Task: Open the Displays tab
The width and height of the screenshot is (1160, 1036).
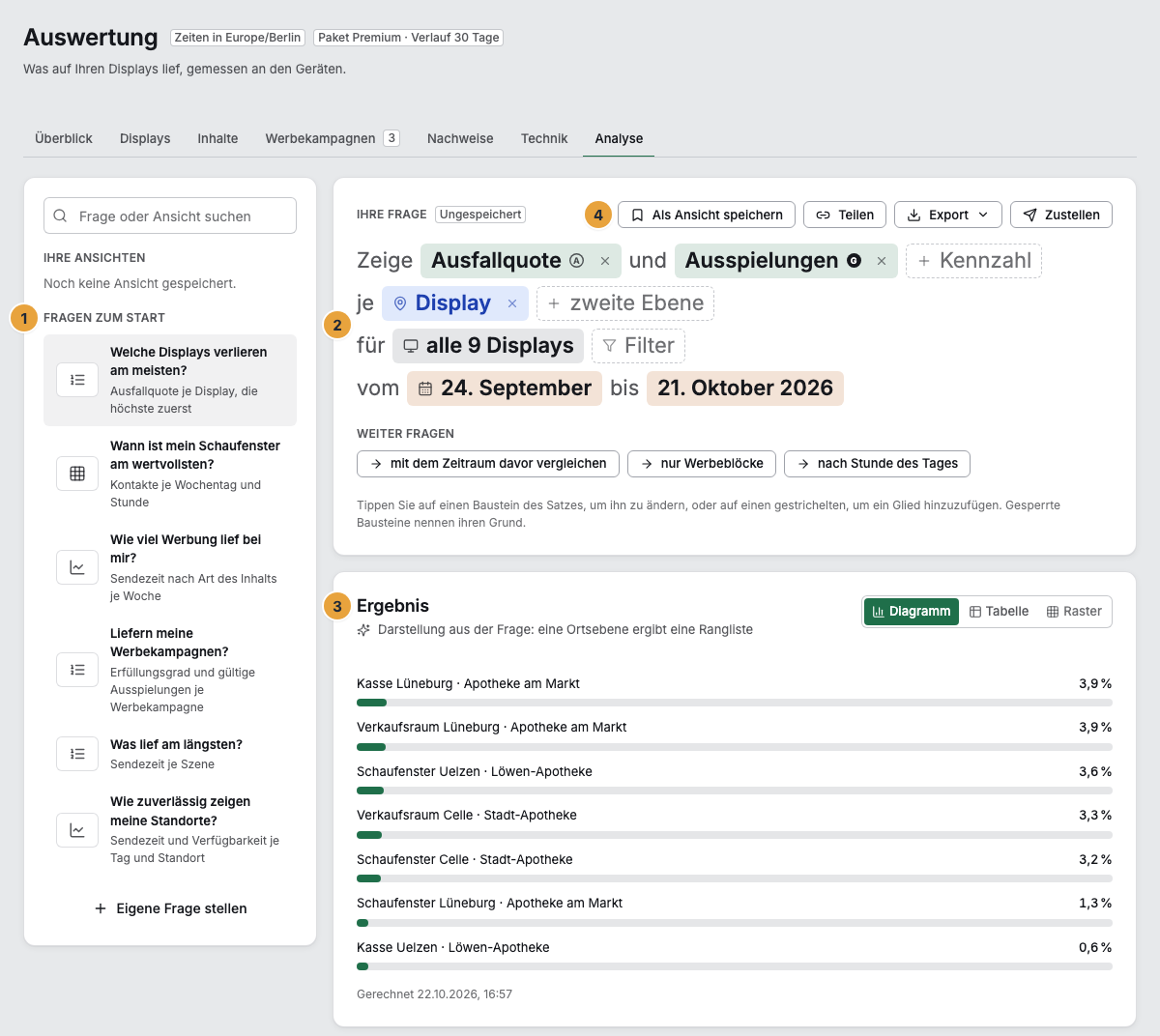Action: point(145,138)
